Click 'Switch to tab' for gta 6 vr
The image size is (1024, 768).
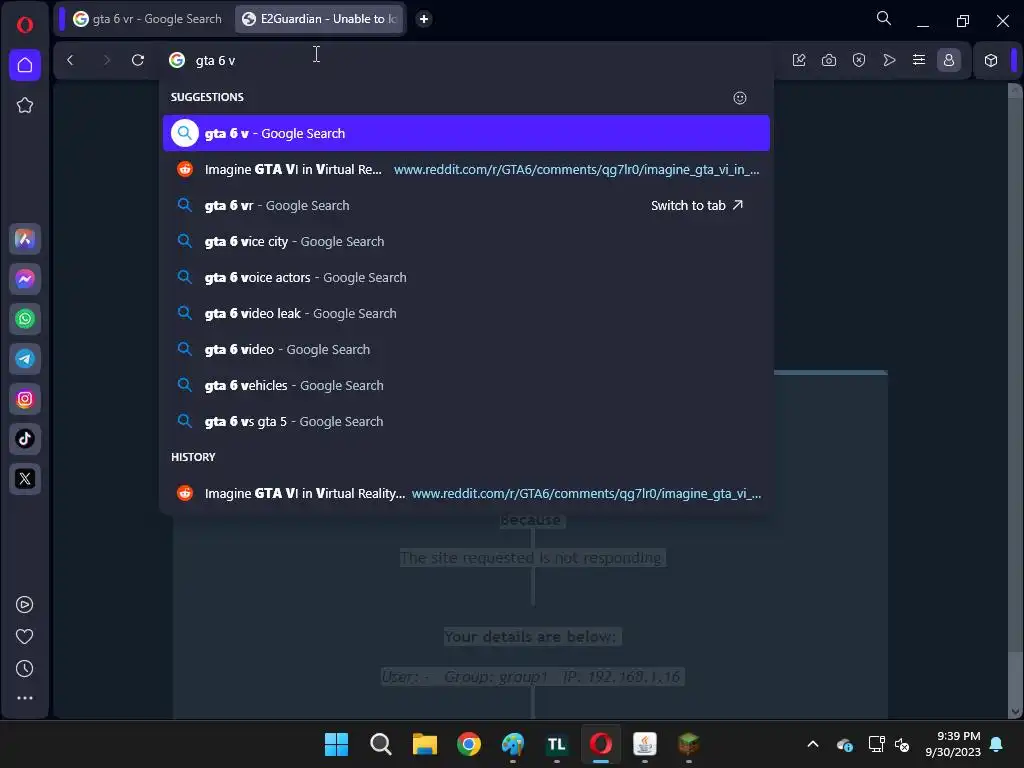697,205
